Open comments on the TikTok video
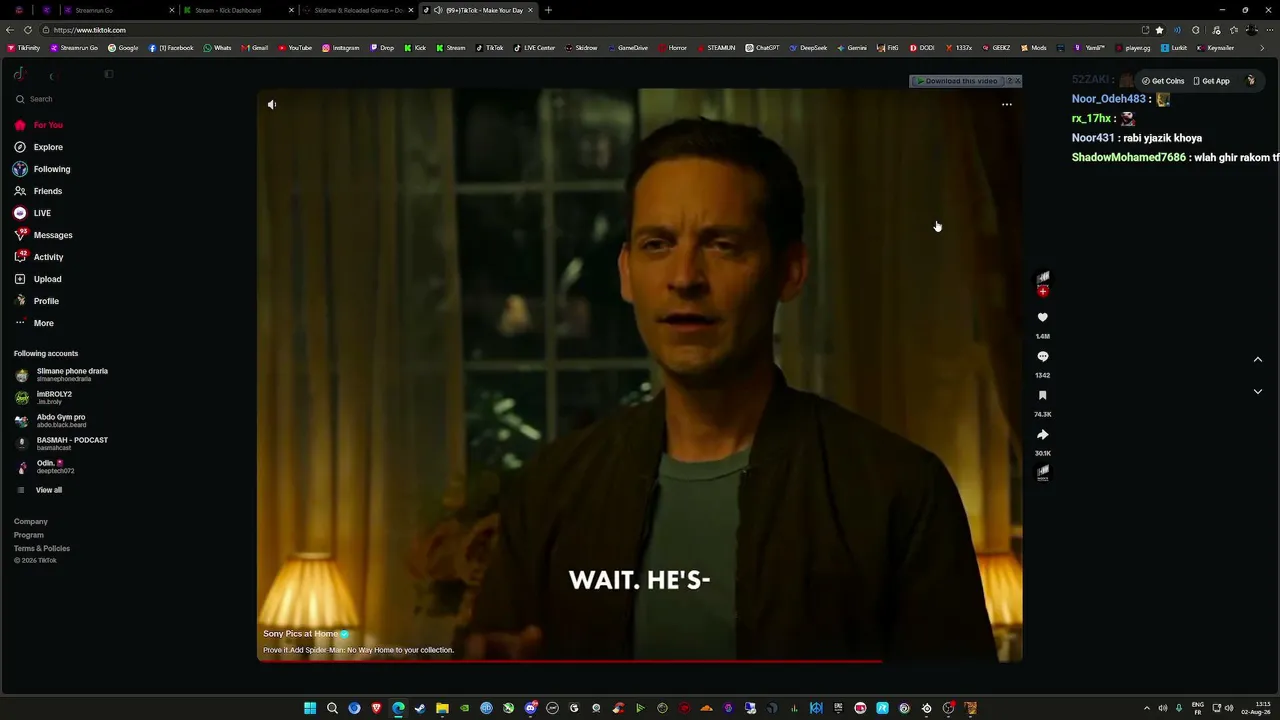Image resolution: width=1280 pixels, height=720 pixels. 1042,356
